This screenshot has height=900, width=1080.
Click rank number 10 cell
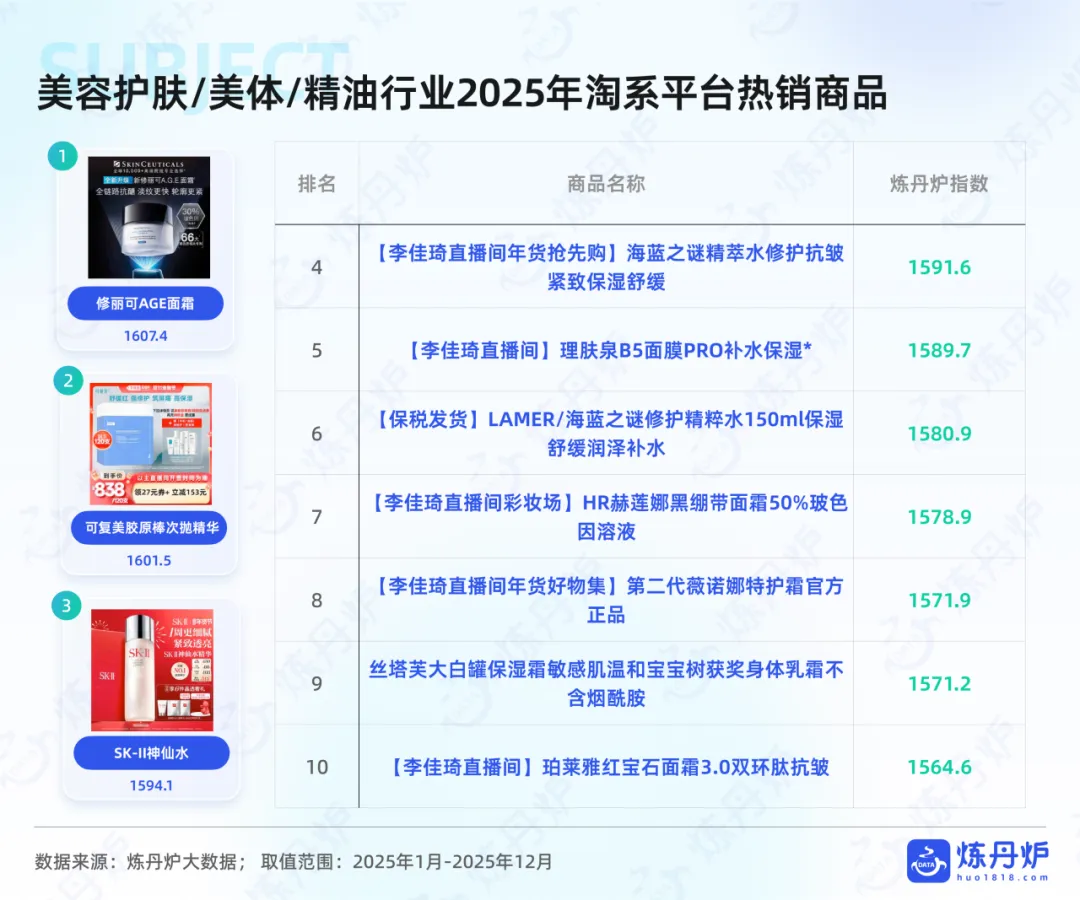pyautogui.click(x=317, y=767)
